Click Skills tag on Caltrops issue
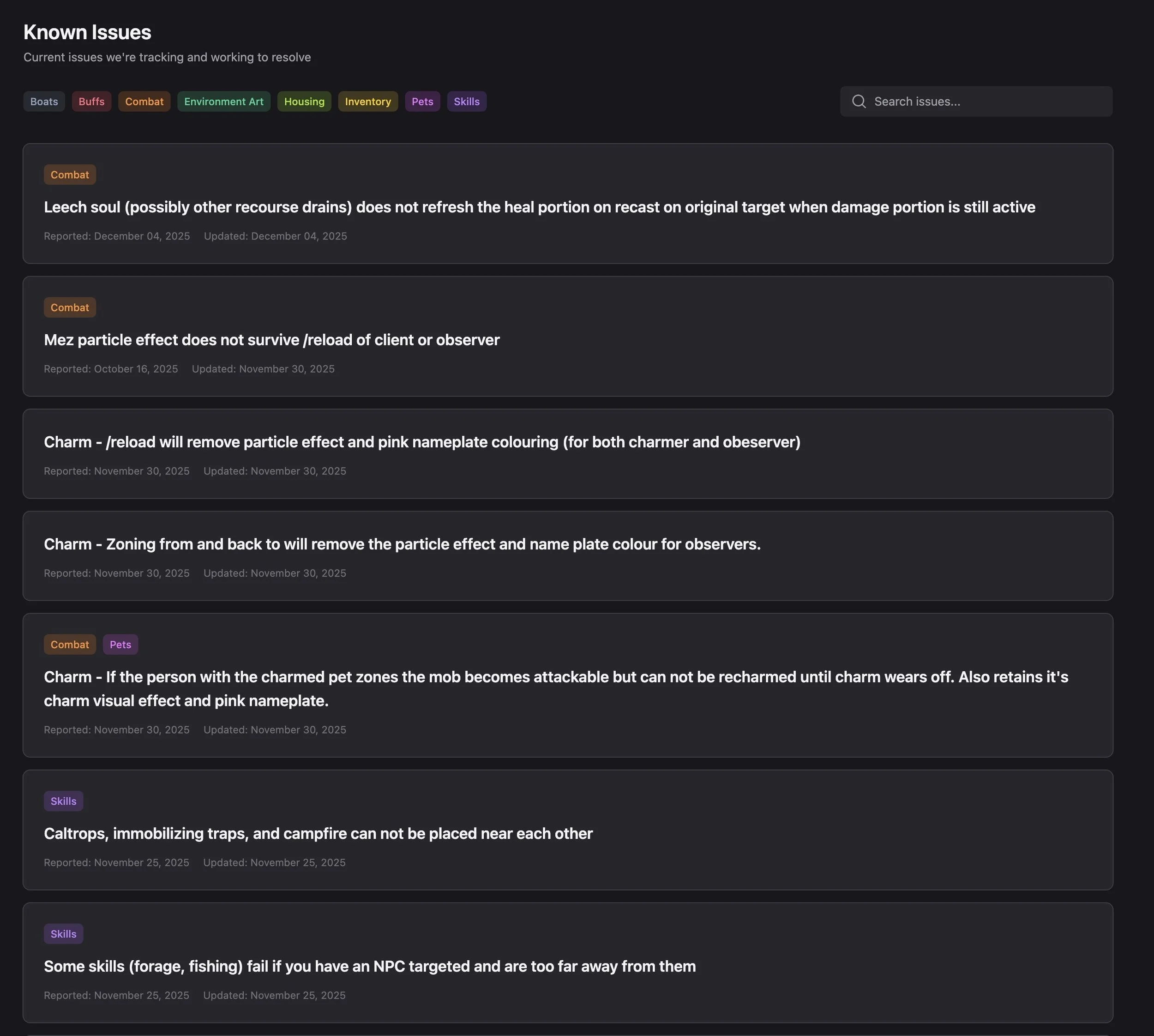This screenshot has width=1154, height=1036. (x=64, y=801)
